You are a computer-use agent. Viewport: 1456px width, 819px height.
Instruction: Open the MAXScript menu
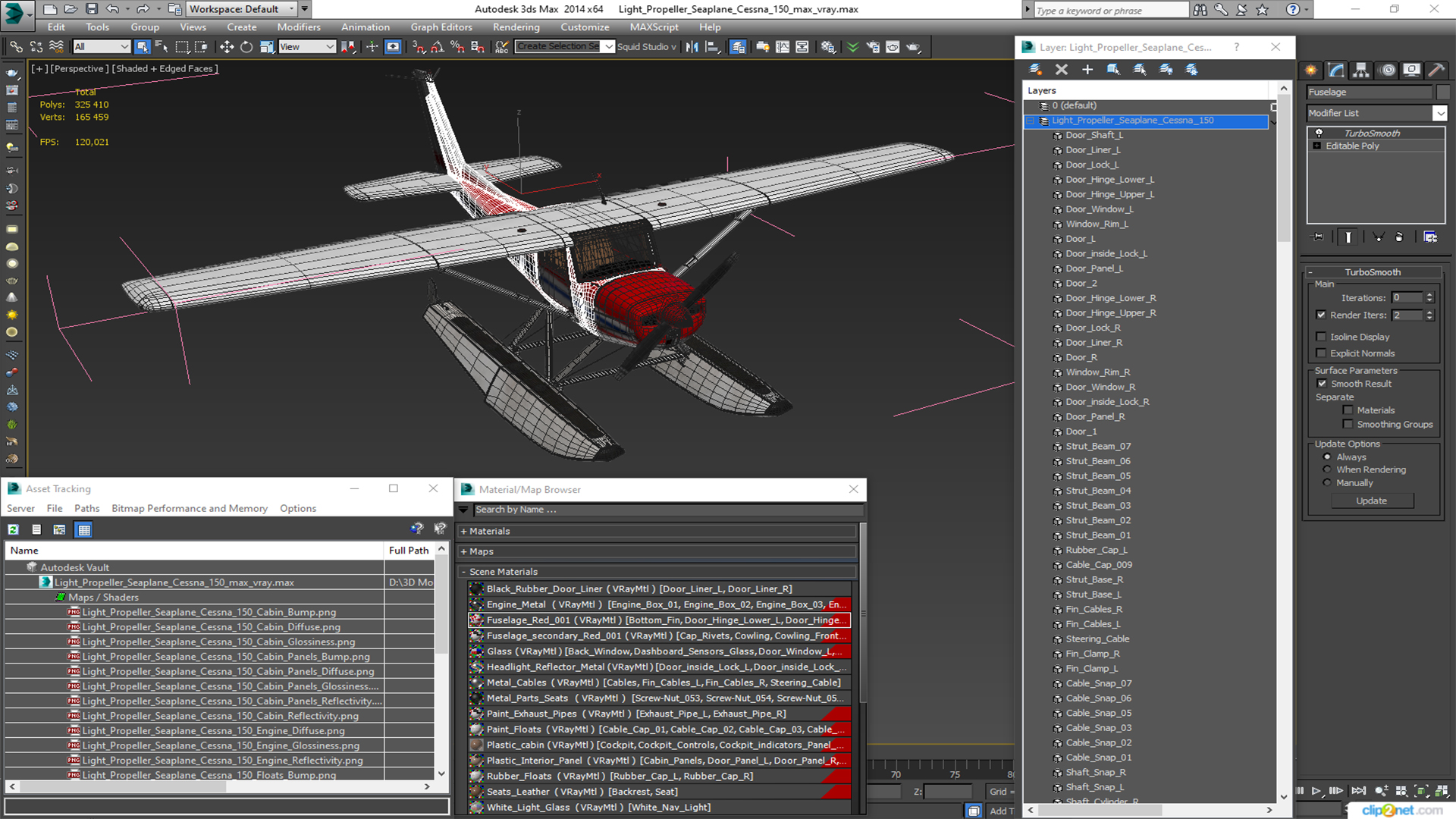pos(654,27)
